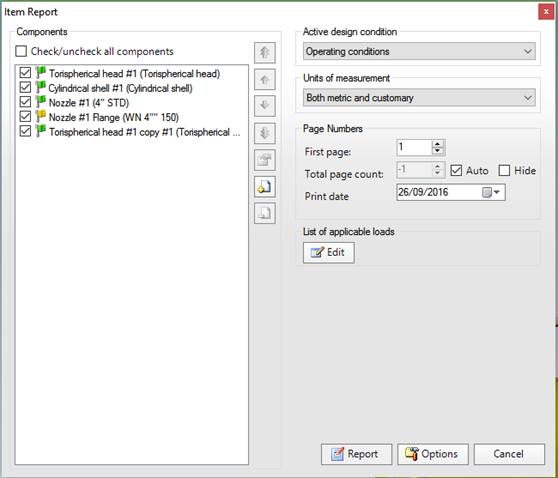Viewport: 558px width, 478px height.
Task: Click the yellow flag beside Nozzle #1 Flange
Action: pyautogui.click(x=41, y=116)
